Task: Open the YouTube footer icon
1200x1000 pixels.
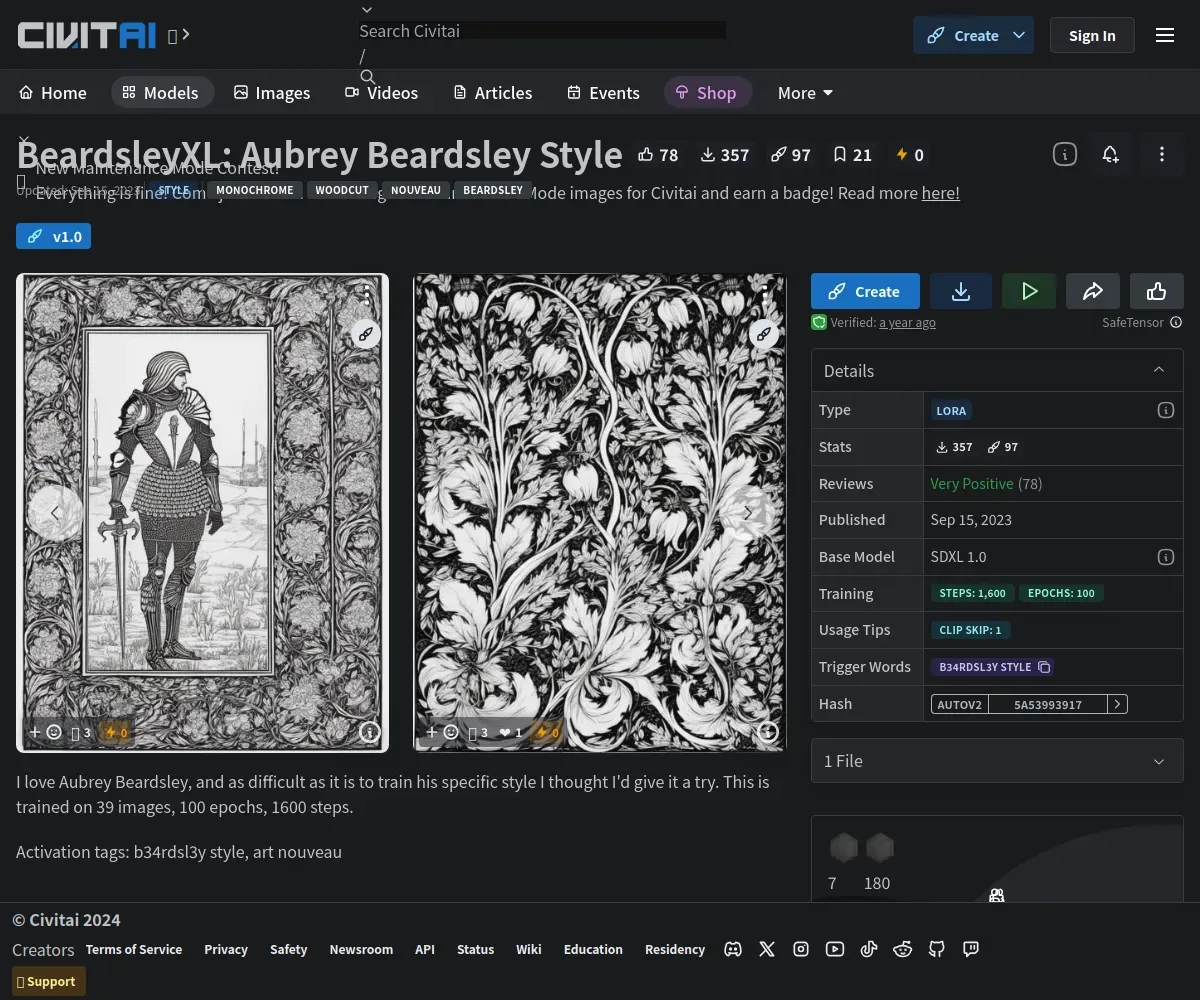Action: 835,949
